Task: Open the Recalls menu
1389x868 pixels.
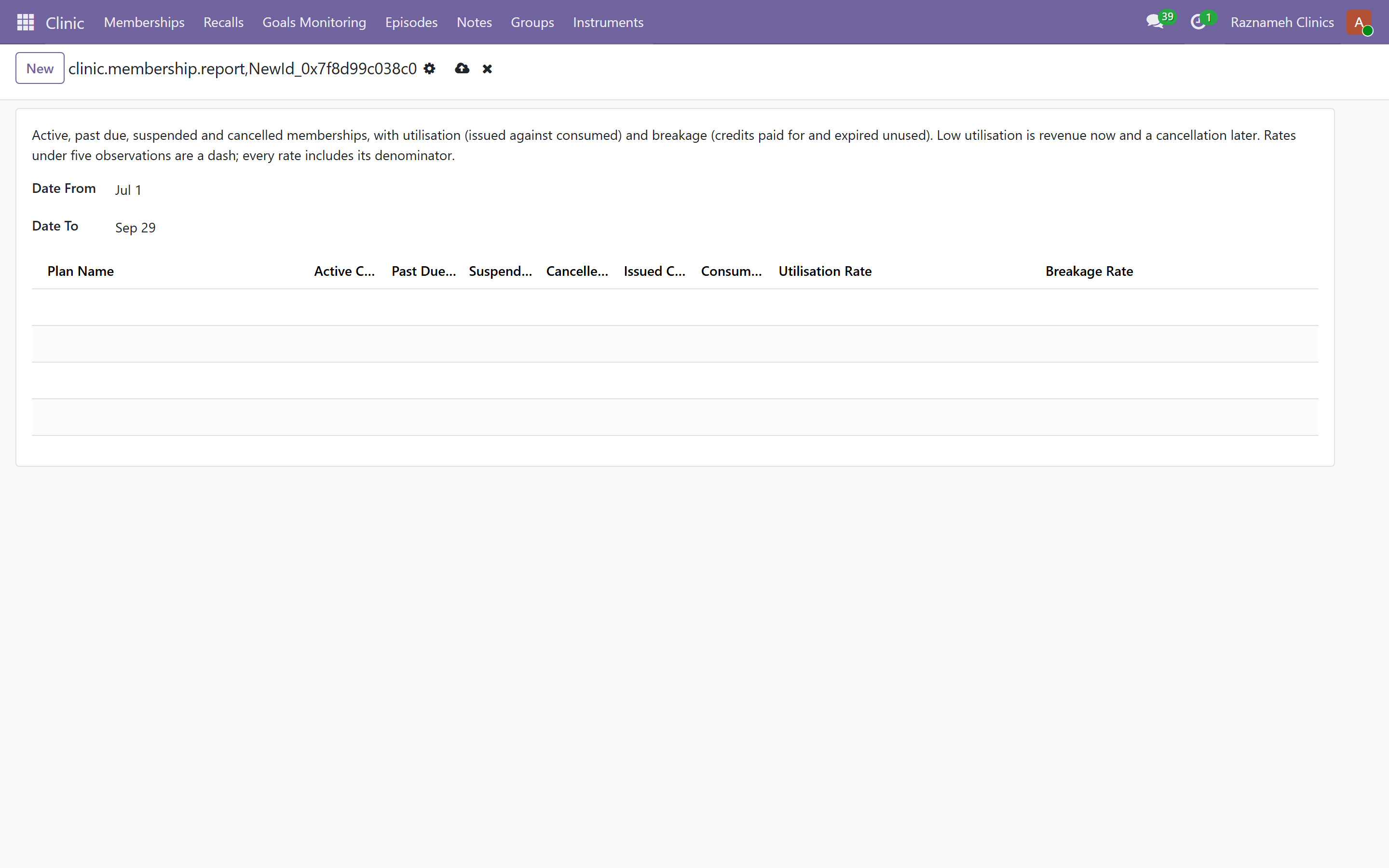Action: [223, 22]
